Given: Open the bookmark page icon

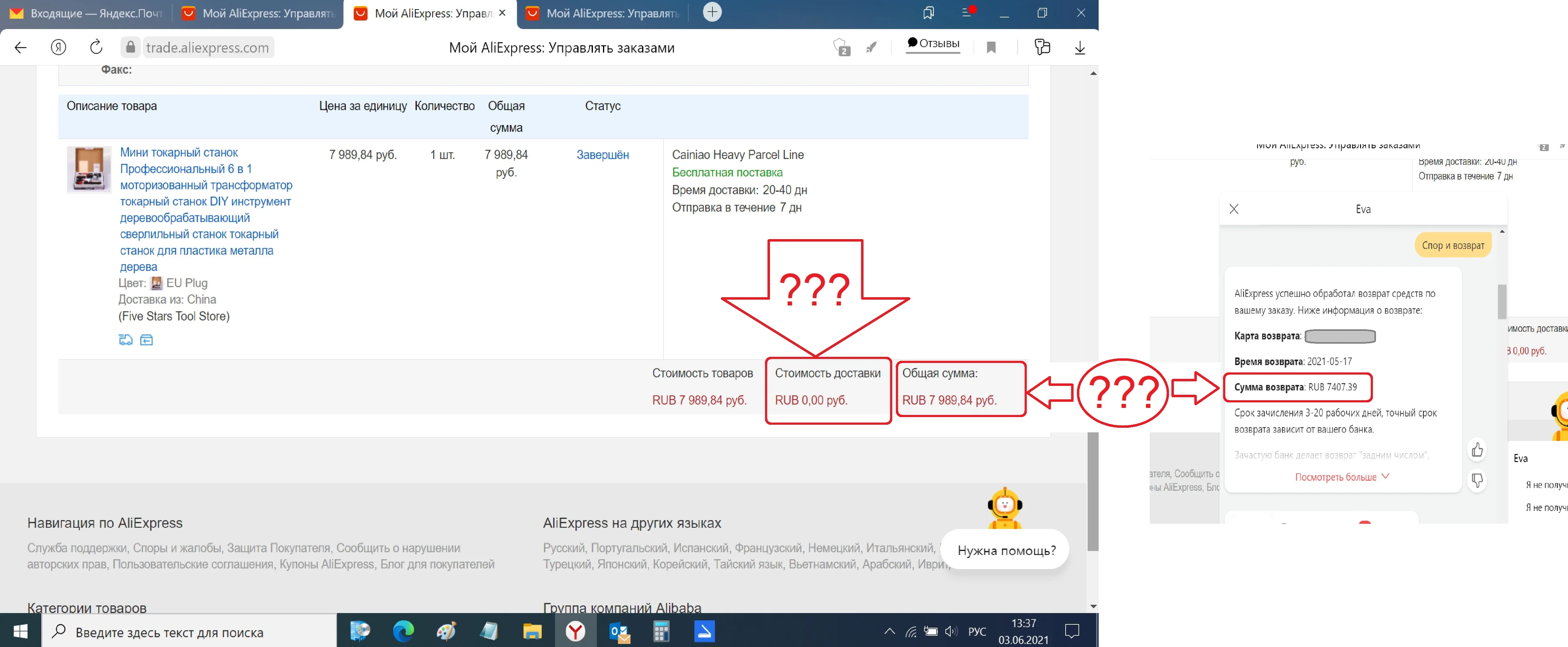Looking at the screenshot, I should click(x=991, y=47).
